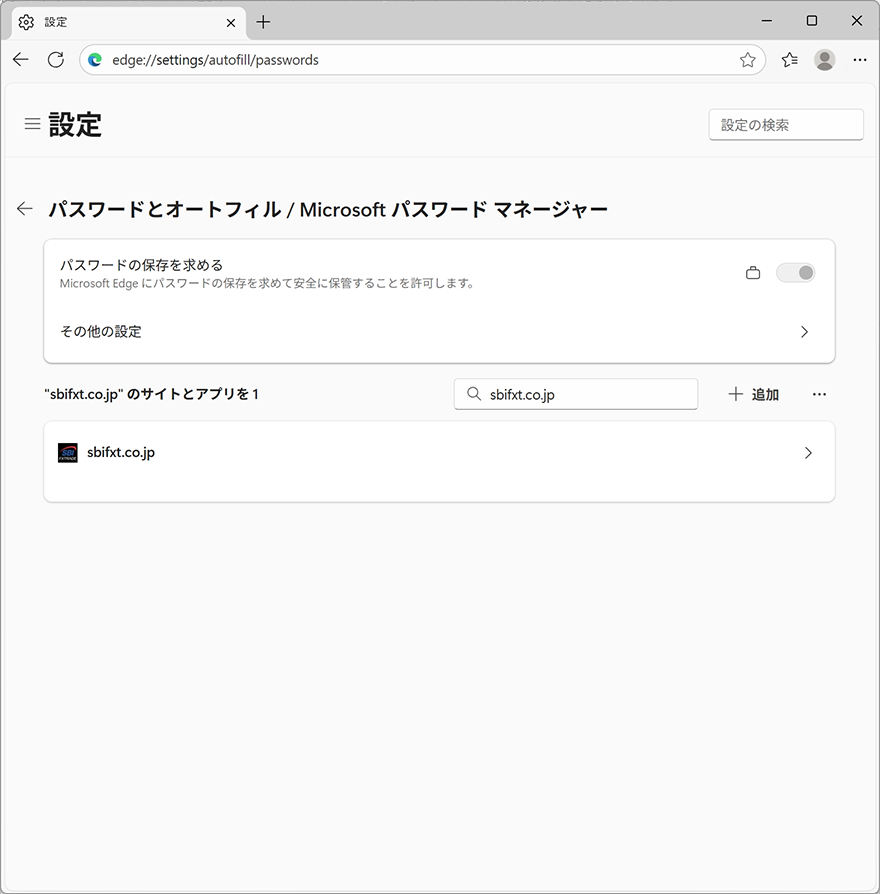
Task: Click the back navigation arrow icon
Action: [x=20, y=60]
